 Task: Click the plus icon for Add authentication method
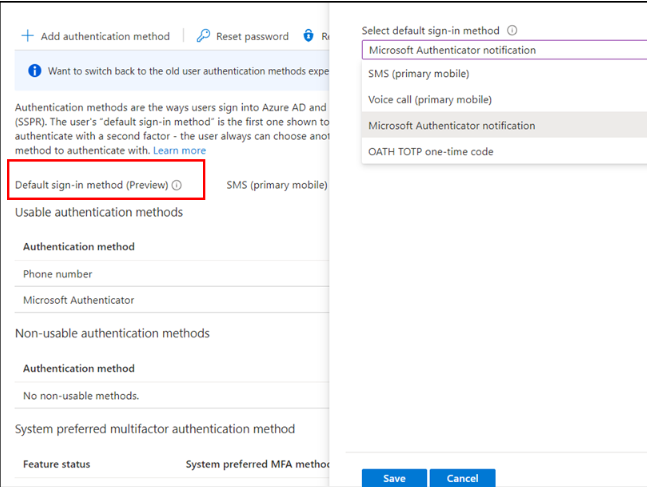[x=28, y=36]
